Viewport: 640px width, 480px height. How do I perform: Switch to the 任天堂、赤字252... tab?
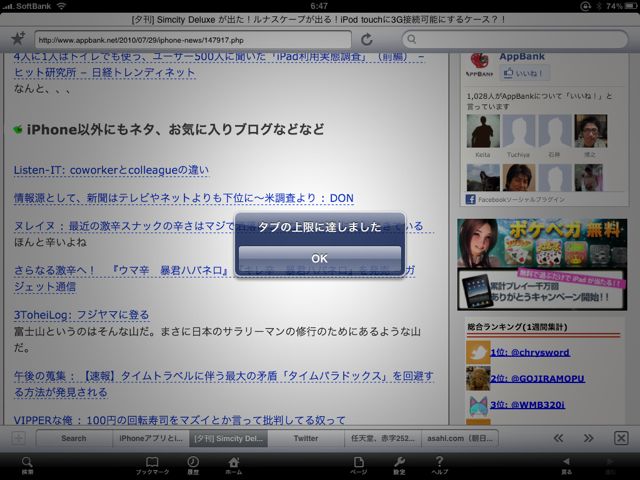(x=382, y=438)
